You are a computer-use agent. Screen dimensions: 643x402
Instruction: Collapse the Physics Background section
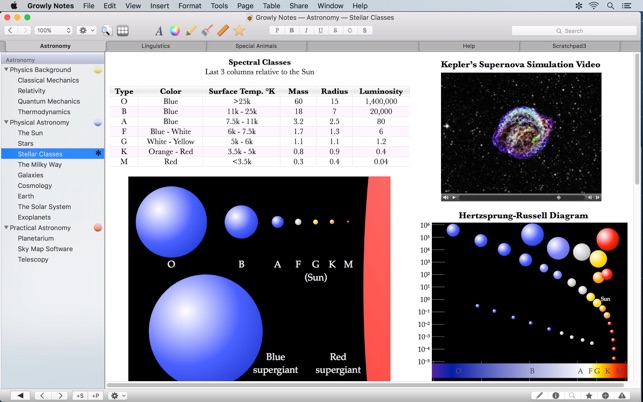click(6, 70)
